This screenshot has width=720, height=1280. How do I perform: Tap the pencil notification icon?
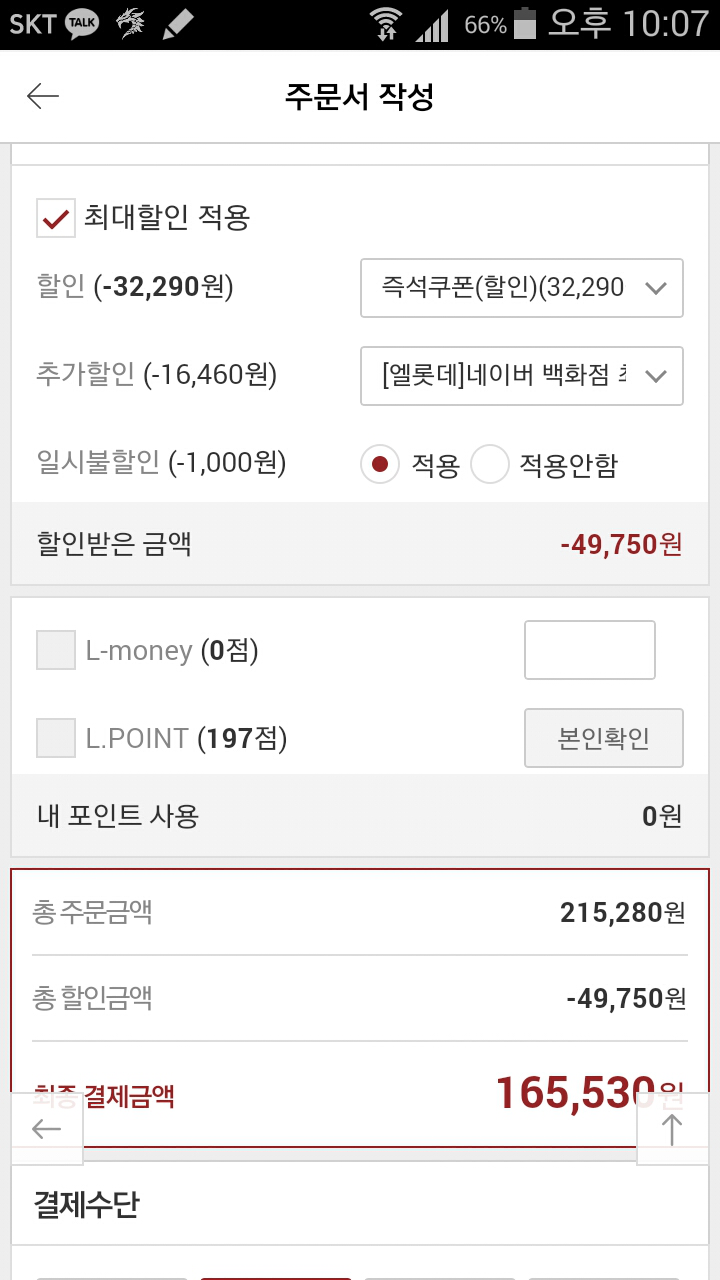point(178,24)
